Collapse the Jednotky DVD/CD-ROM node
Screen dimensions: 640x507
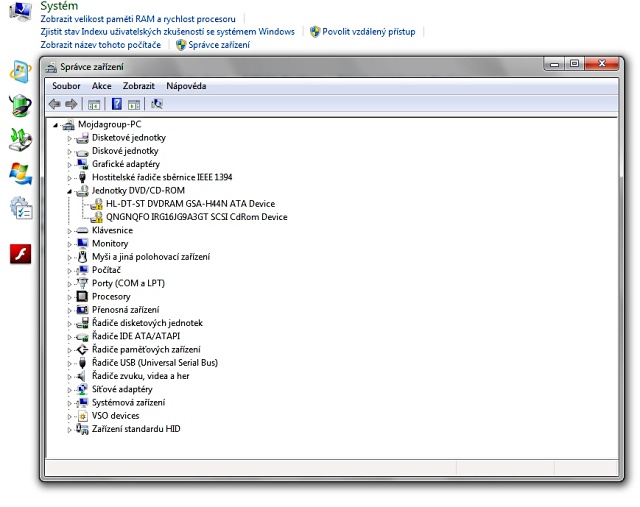point(69,191)
